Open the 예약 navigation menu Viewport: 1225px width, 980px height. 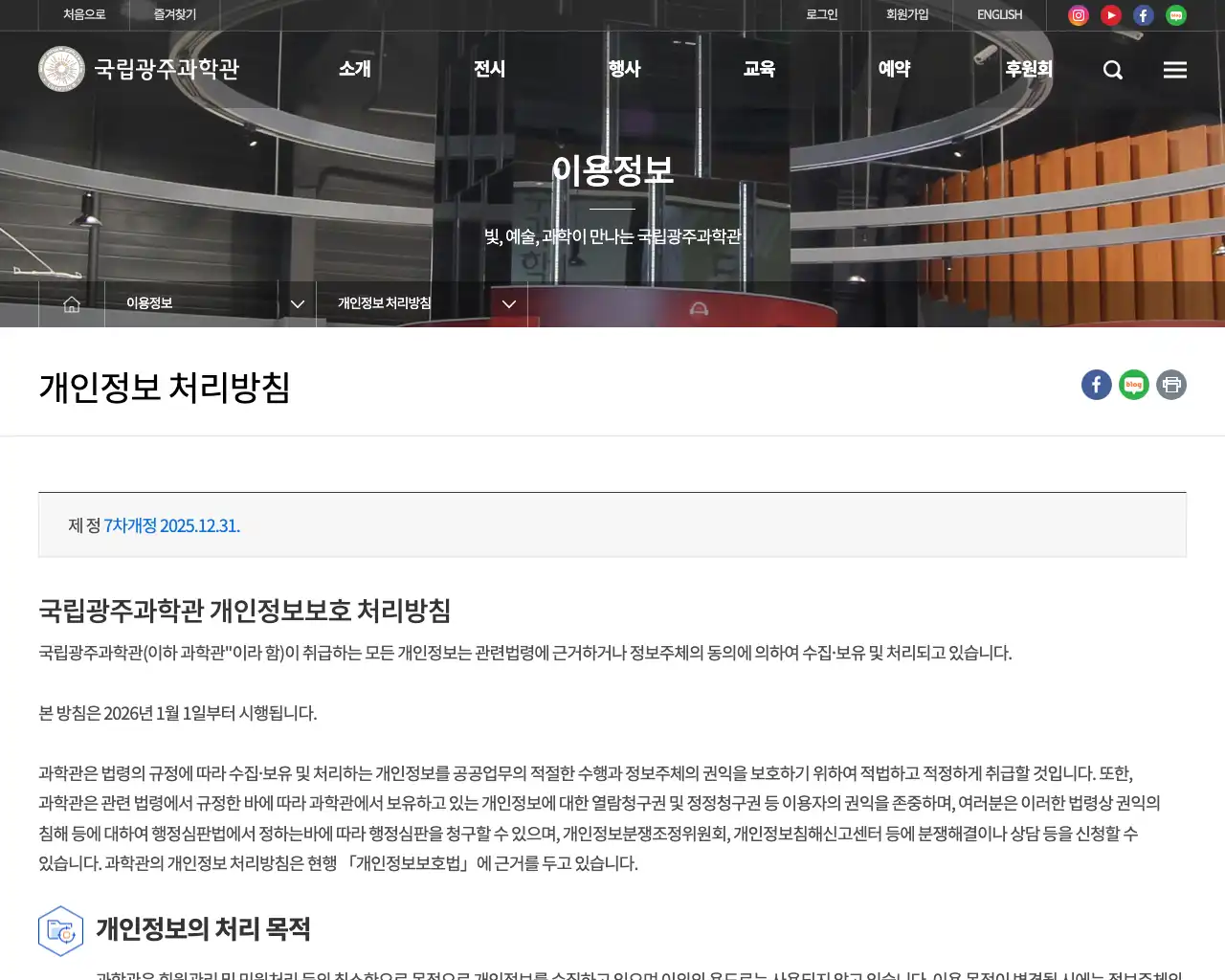(x=893, y=69)
